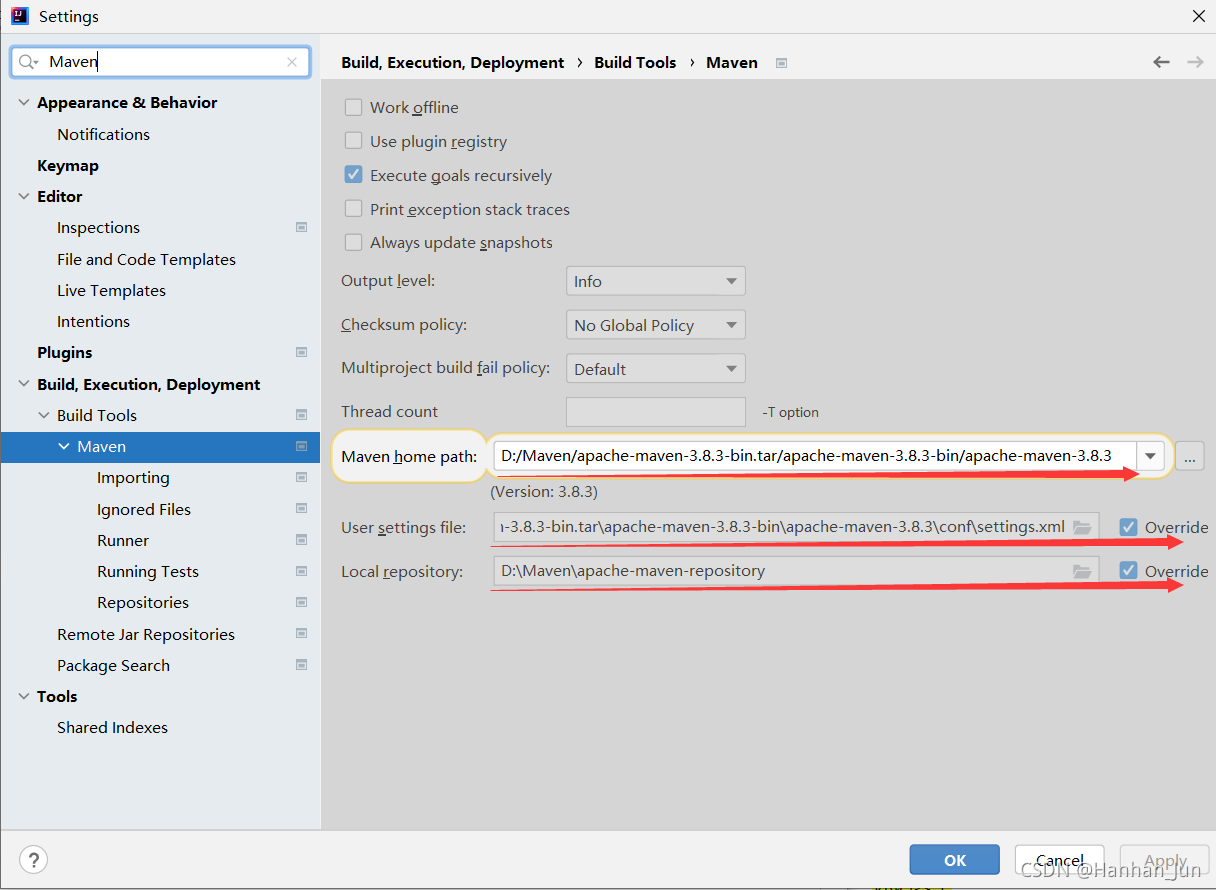
Task: Click the project-level icon next to Remote Jar Repositories
Action: [x=301, y=634]
